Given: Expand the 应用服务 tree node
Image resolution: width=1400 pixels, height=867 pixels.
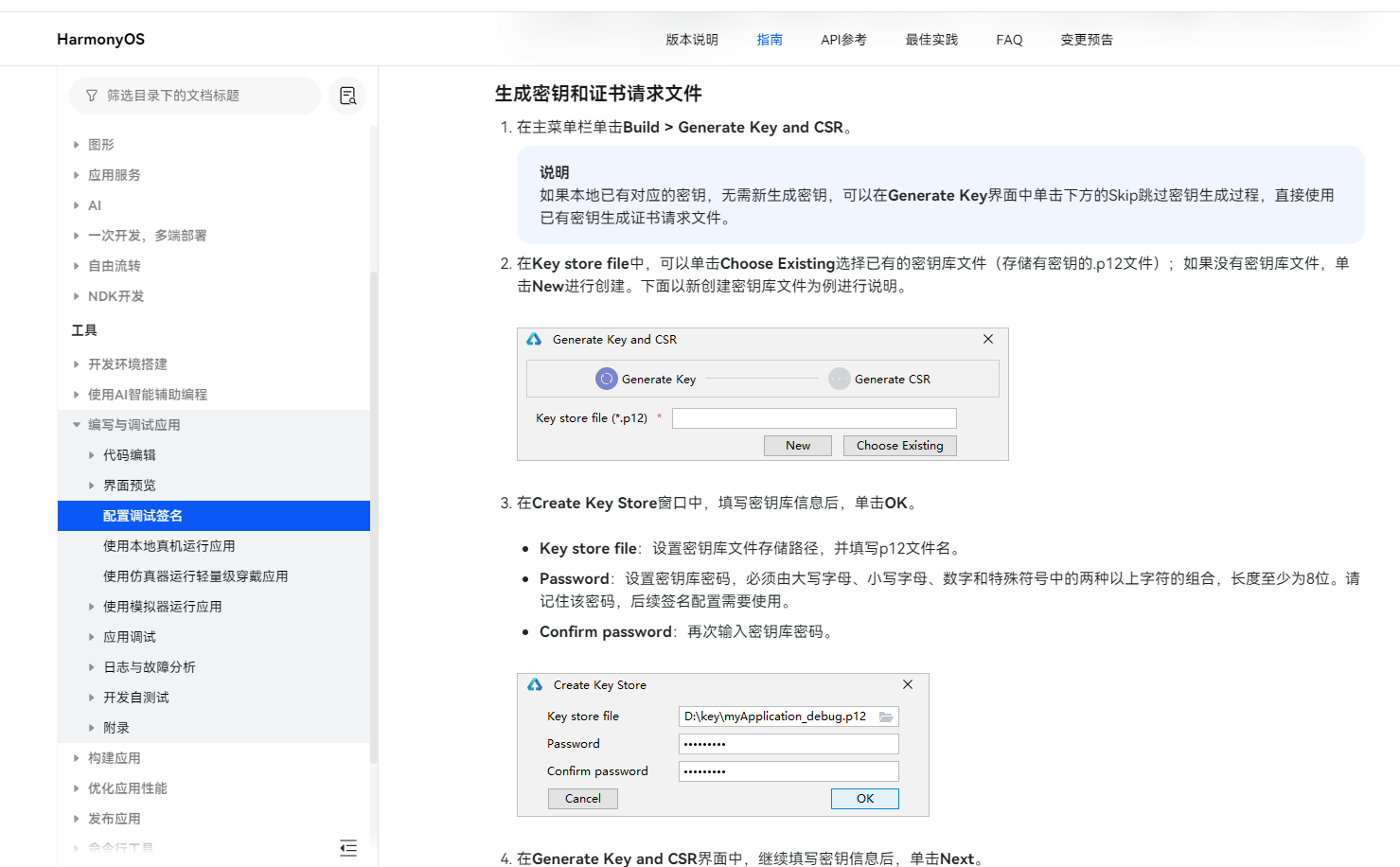Looking at the screenshot, I should 77,175.
